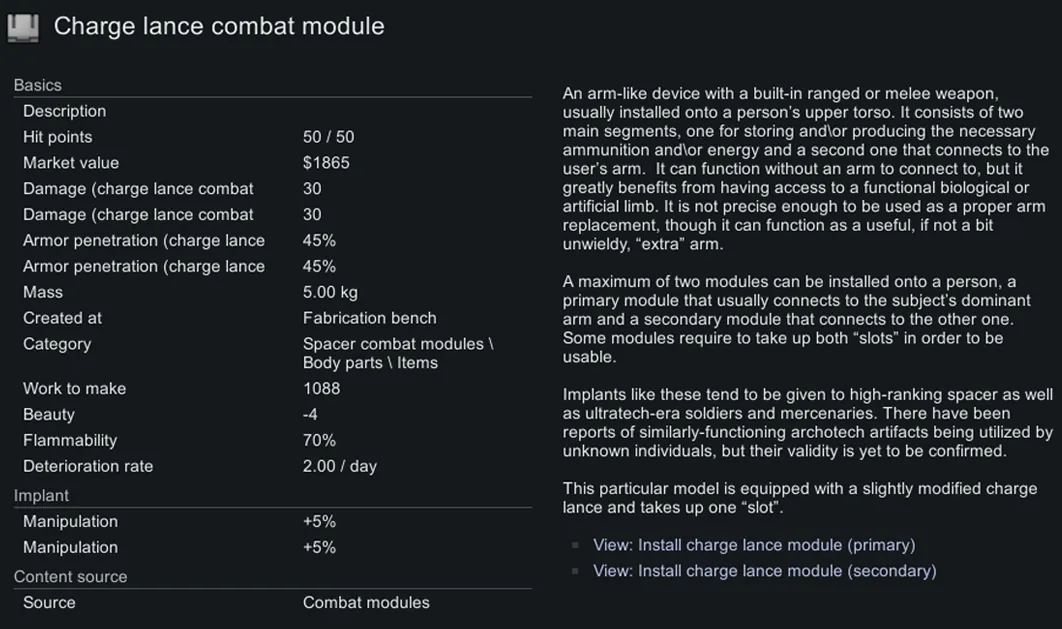Click the Basics section header

[x=38, y=85]
